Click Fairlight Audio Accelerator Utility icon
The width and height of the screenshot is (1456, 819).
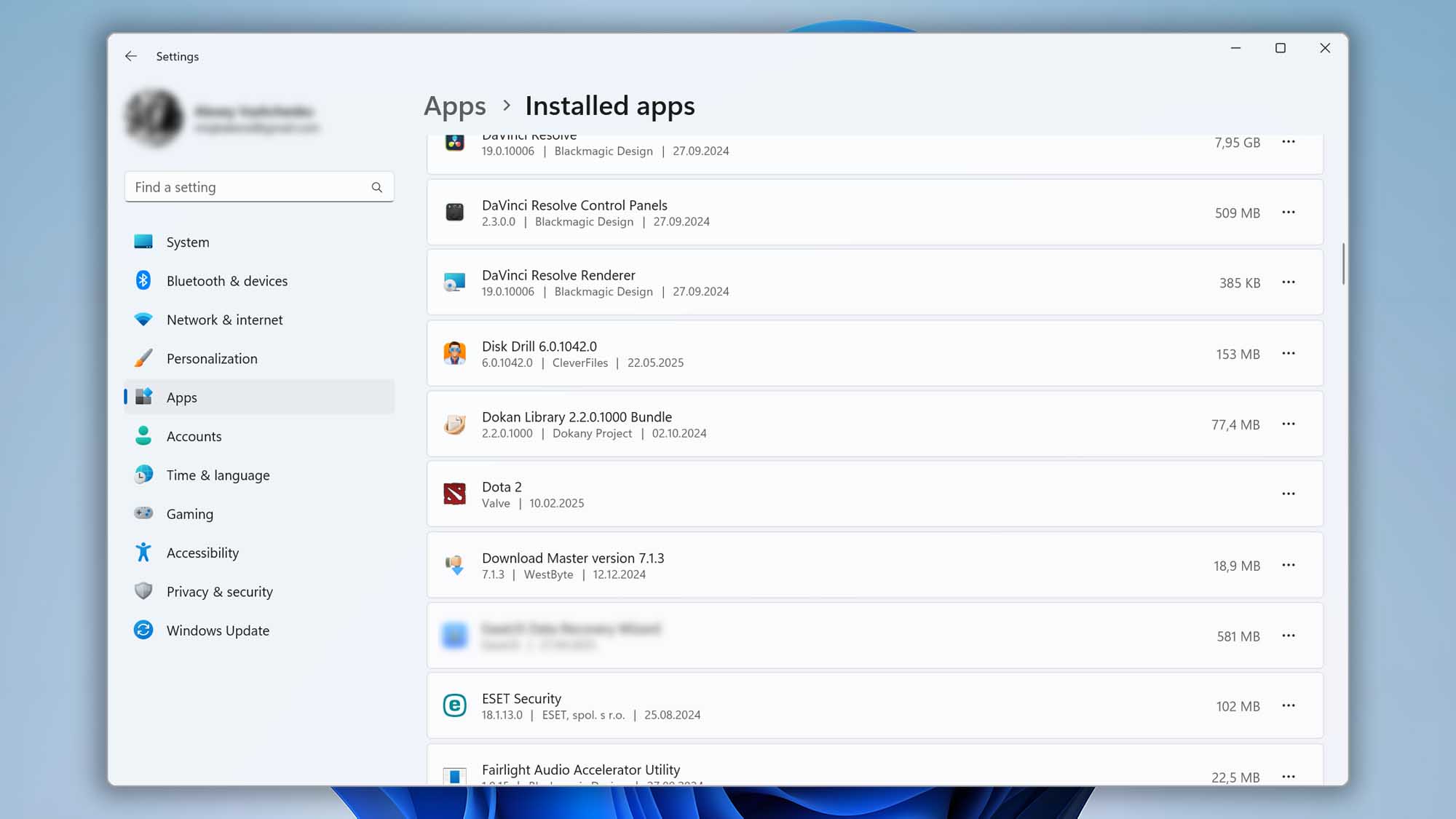tap(455, 776)
